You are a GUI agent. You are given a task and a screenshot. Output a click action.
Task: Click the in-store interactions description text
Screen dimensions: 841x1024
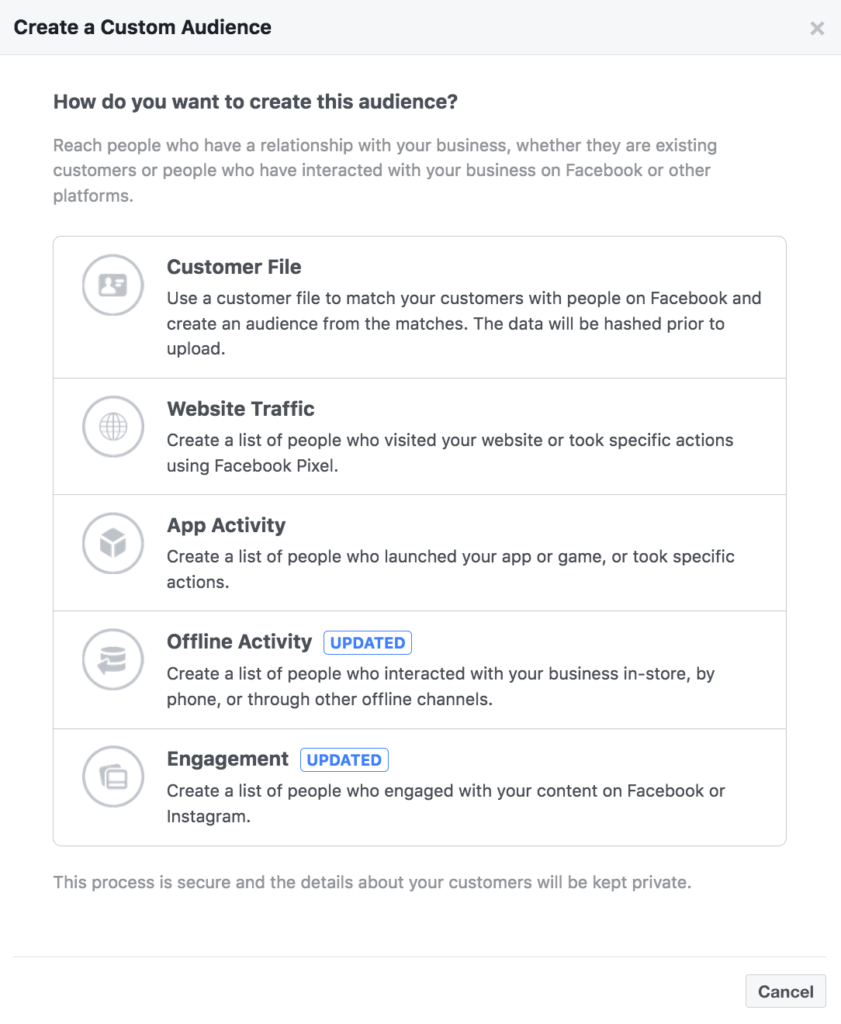click(440, 686)
